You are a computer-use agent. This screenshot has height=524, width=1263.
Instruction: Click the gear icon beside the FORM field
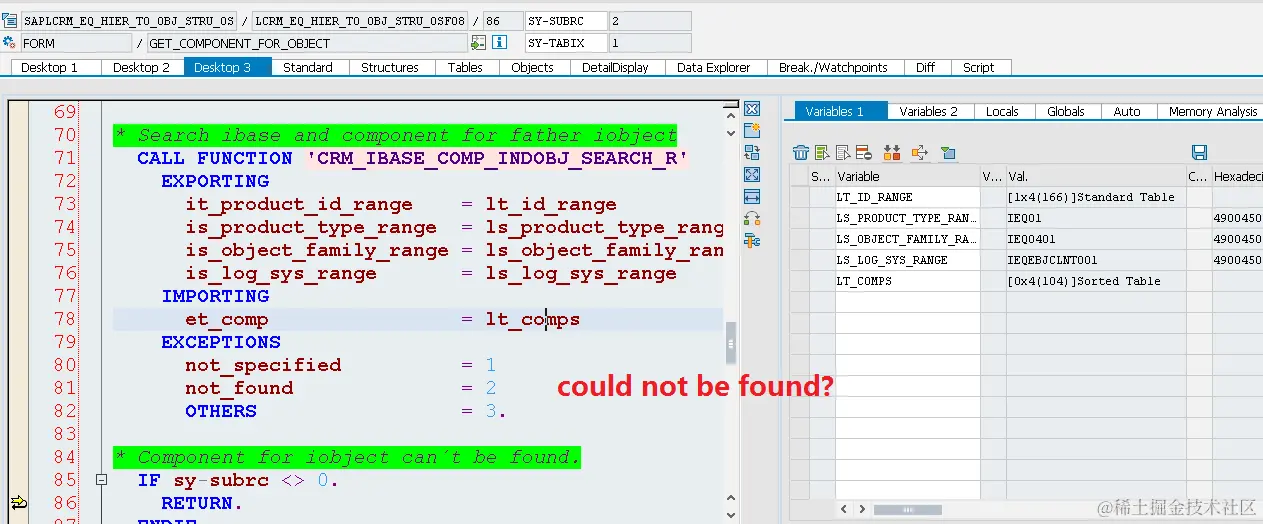(10, 43)
